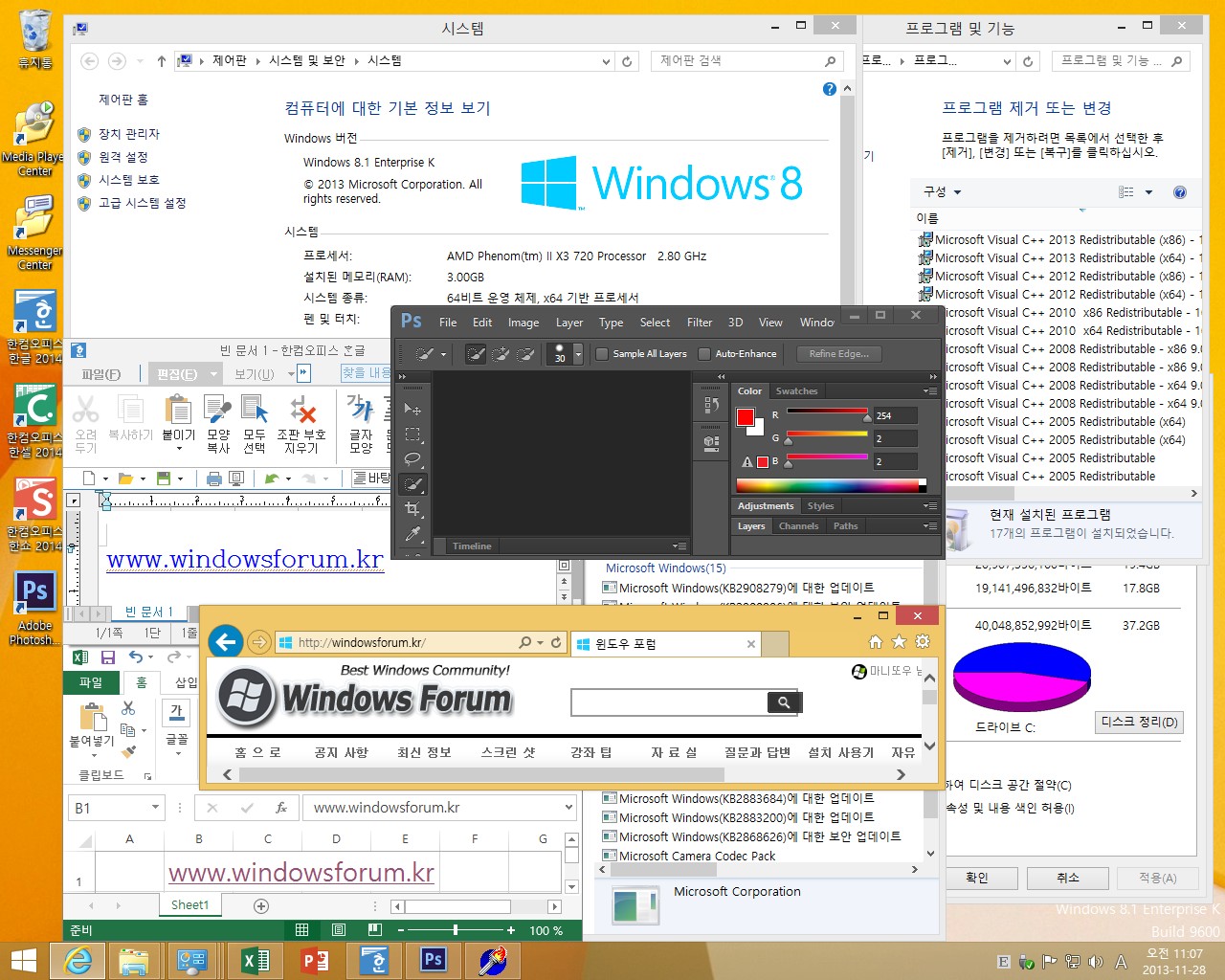1225x980 pixels.
Task: Click the Undo arrow in Hangul toolbar
Action: tap(272, 478)
